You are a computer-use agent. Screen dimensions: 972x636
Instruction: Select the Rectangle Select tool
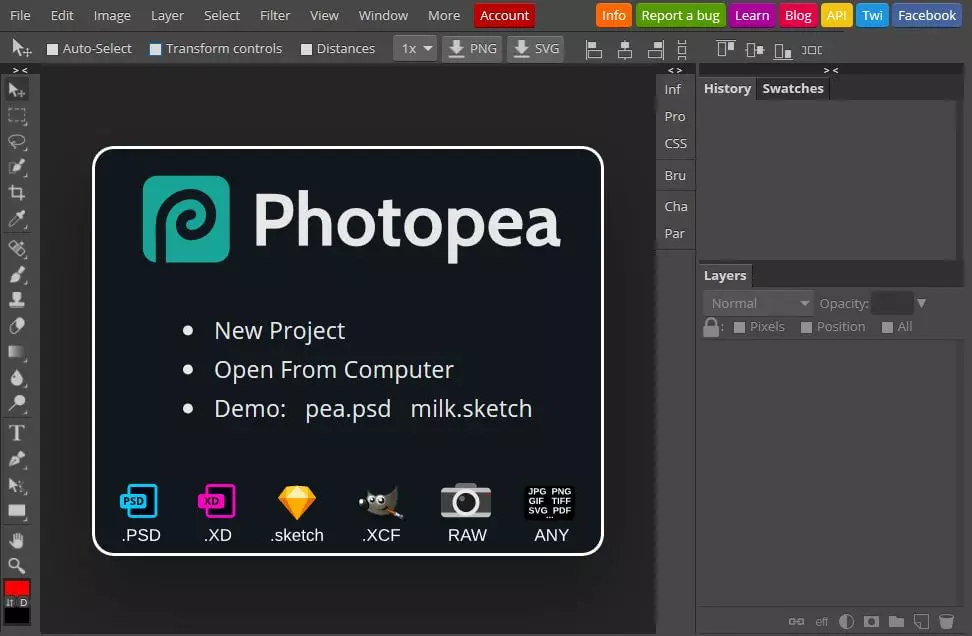17,116
